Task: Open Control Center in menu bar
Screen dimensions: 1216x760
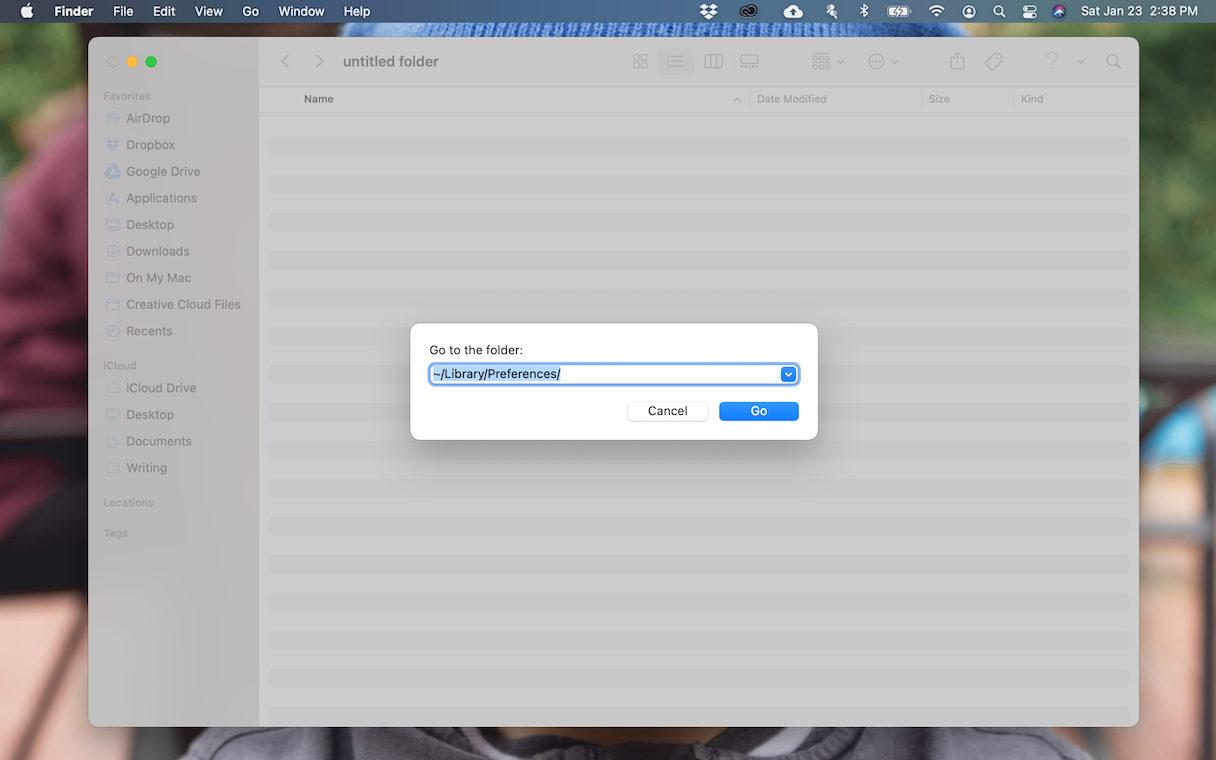Action: [1030, 11]
